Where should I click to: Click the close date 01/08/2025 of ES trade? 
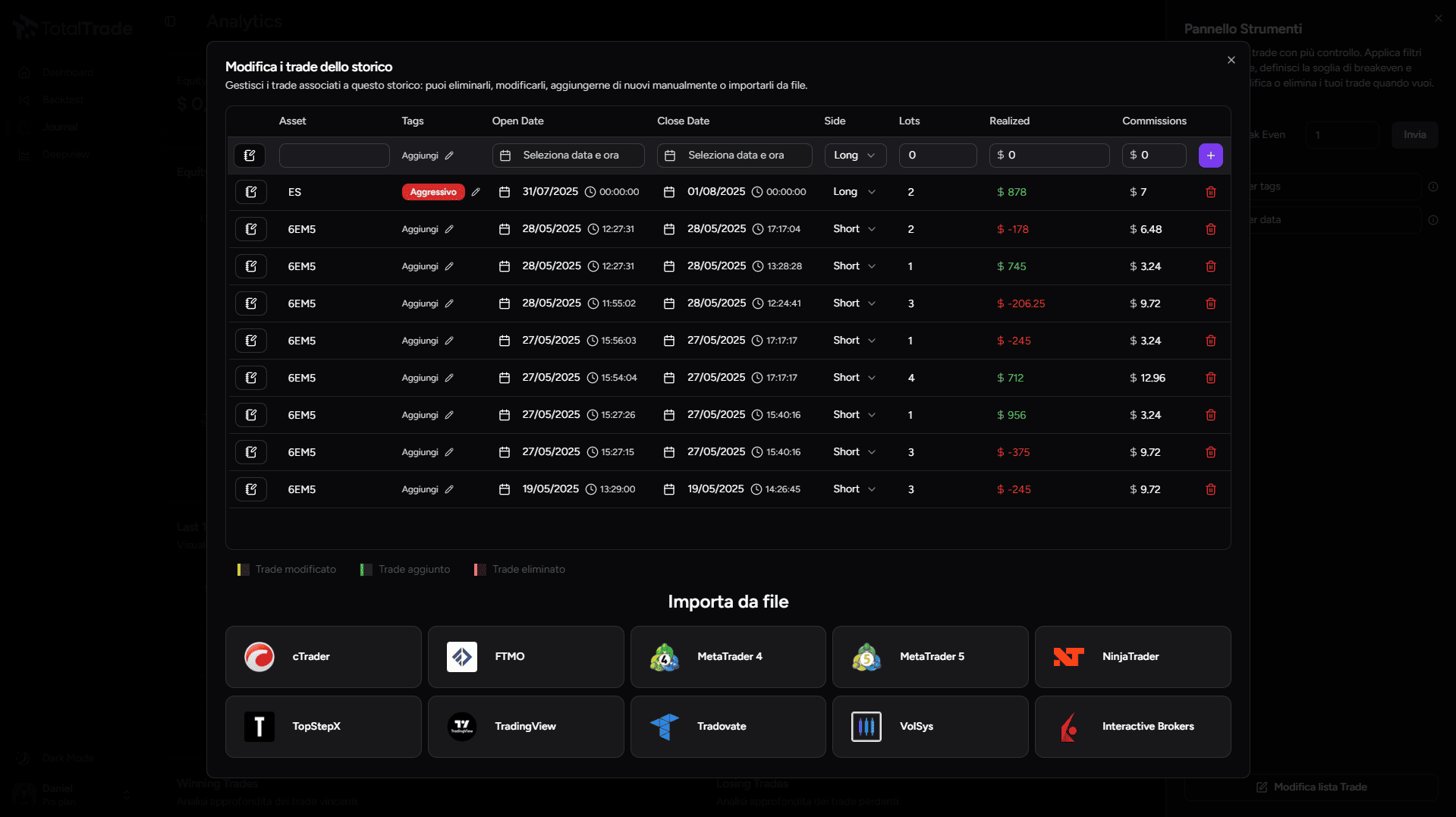click(716, 192)
